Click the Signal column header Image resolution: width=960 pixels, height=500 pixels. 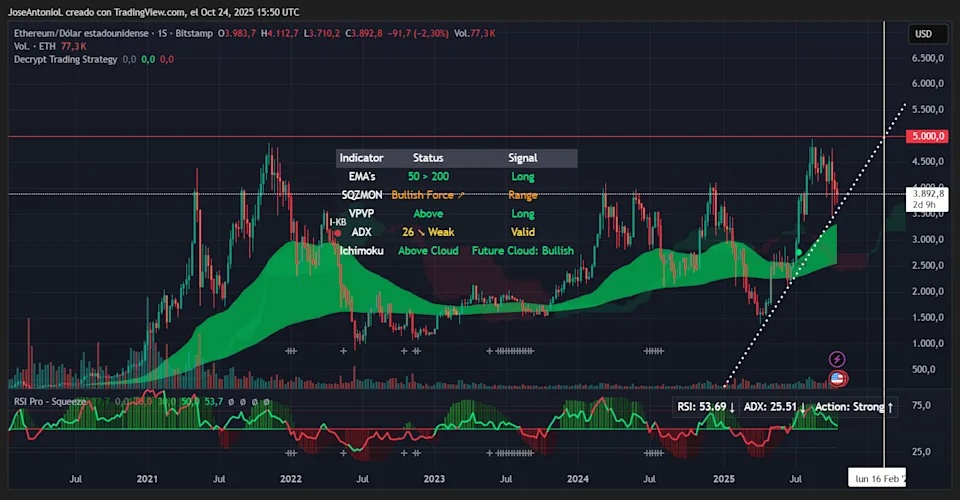(522, 158)
